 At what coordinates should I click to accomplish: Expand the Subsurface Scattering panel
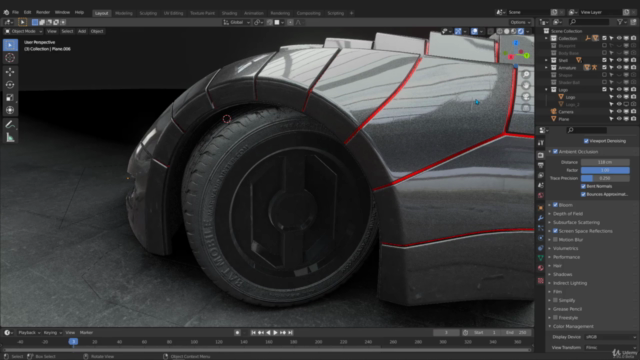(576, 222)
